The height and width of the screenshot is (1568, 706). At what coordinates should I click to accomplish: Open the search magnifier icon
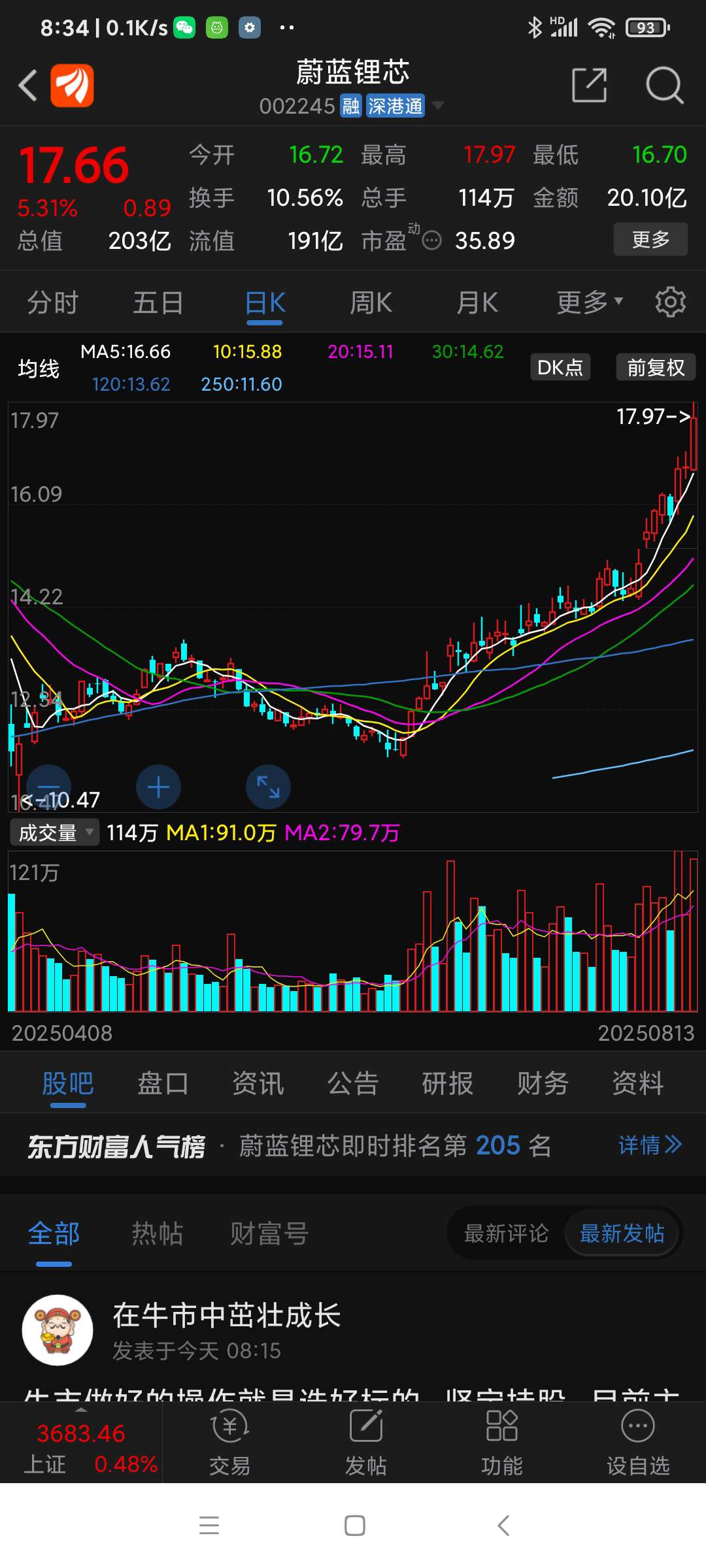click(664, 85)
